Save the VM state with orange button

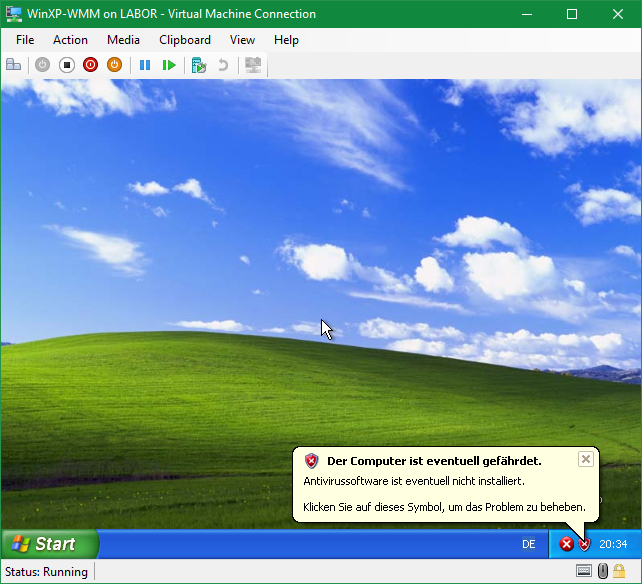pyautogui.click(x=115, y=65)
